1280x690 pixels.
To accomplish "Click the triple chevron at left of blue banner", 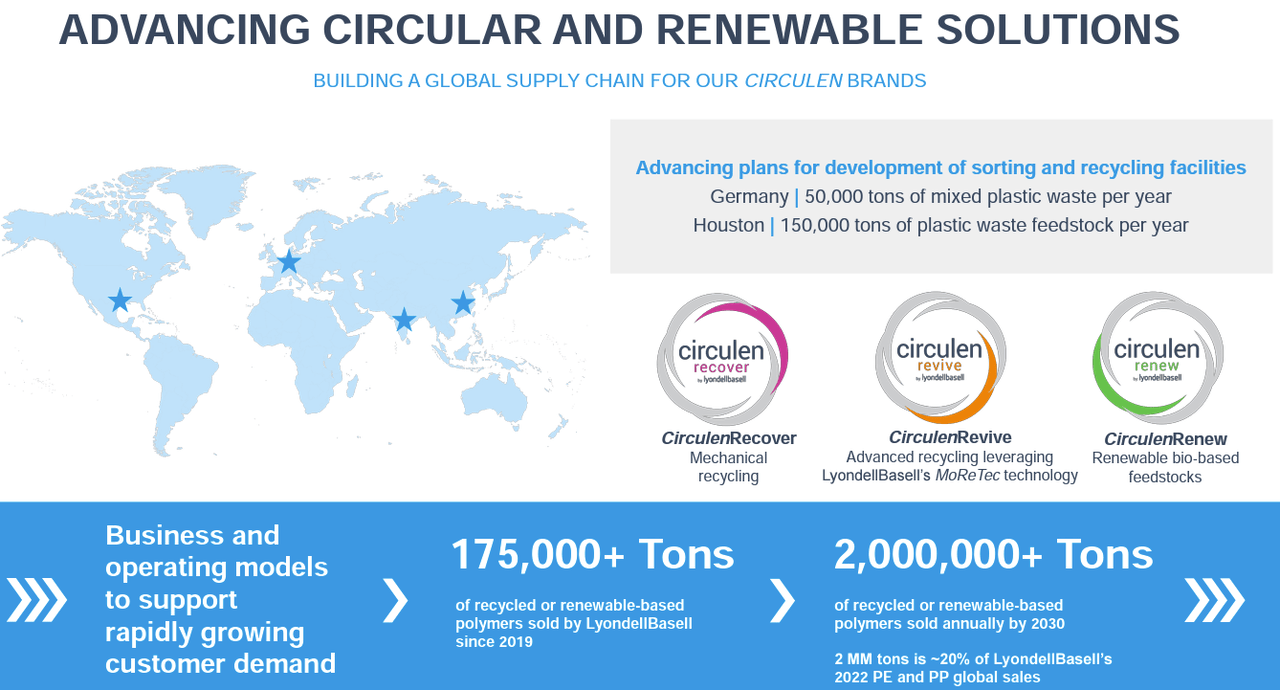I will coord(37,600).
